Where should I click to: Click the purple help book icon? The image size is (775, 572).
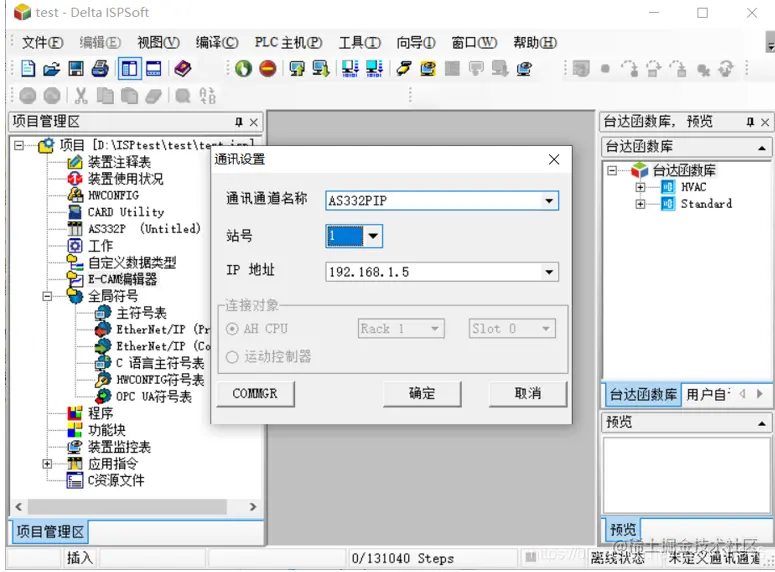tap(182, 68)
